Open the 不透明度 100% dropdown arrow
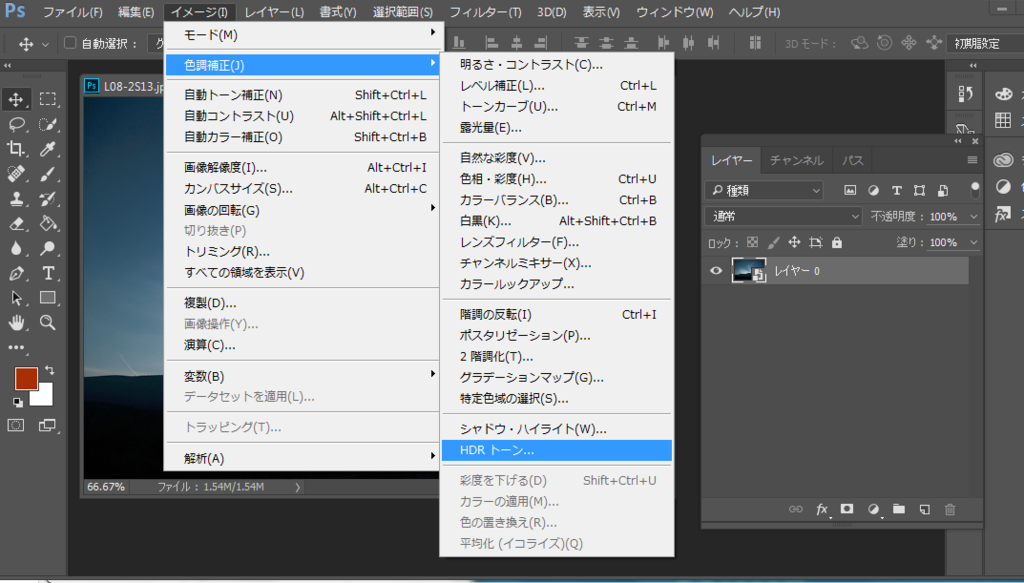1024x583 pixels. (974, 217)
